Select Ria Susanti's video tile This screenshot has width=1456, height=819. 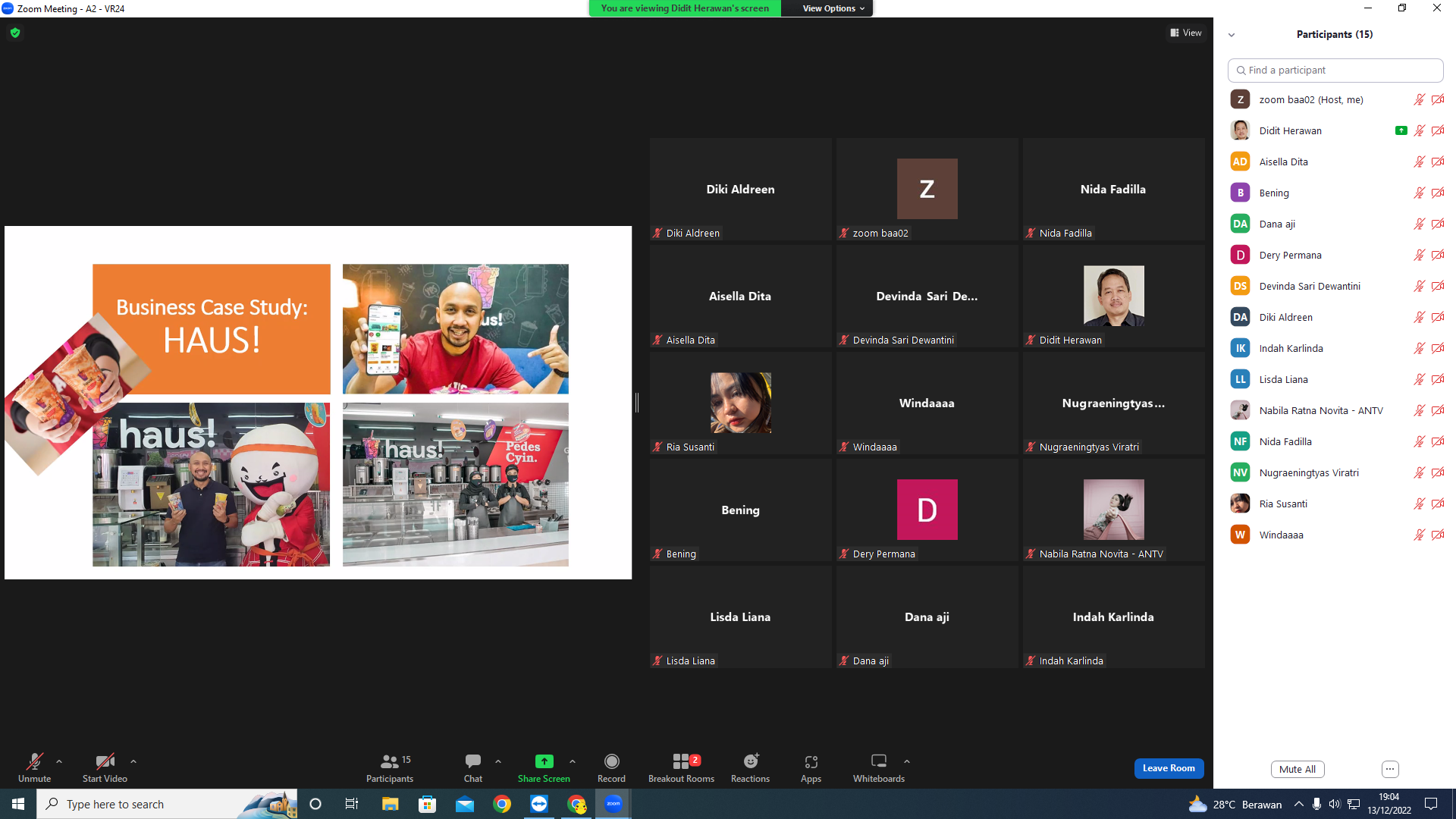(x=740, y=403)
